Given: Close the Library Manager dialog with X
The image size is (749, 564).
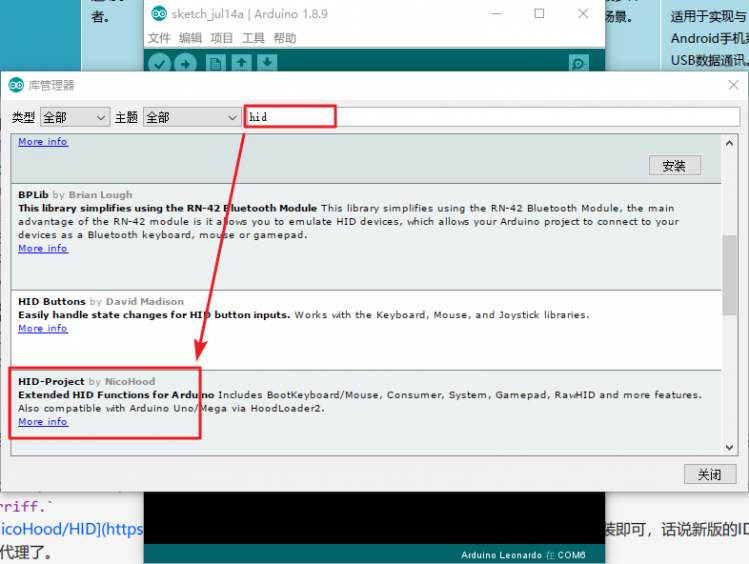Looking at the screenshot, I should coord(734,85).
